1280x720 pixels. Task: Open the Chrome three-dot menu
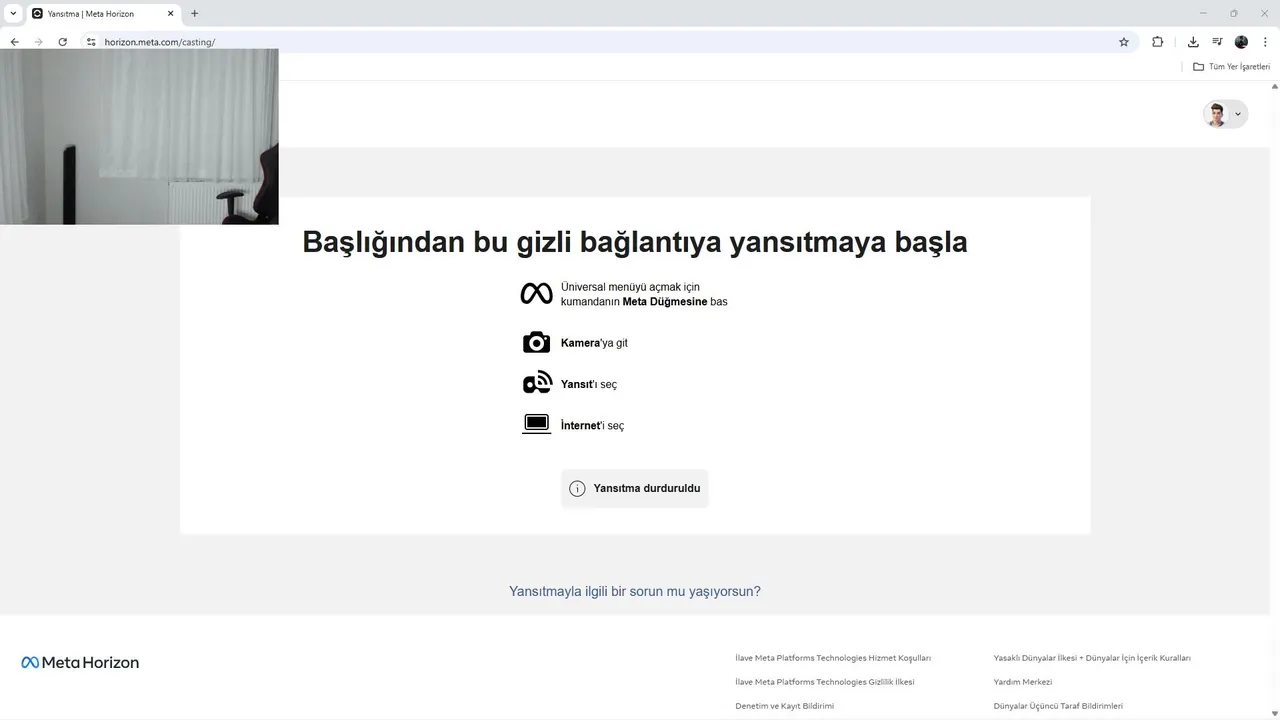1265,42
